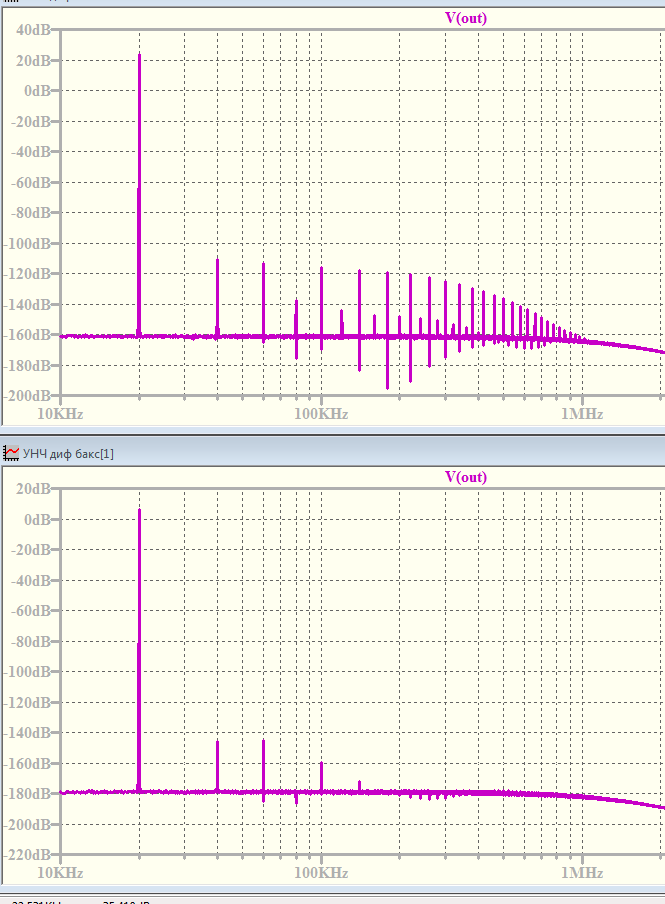Click -180dB label in УНЧ диф бакс[1] plot

click(28, 794)
